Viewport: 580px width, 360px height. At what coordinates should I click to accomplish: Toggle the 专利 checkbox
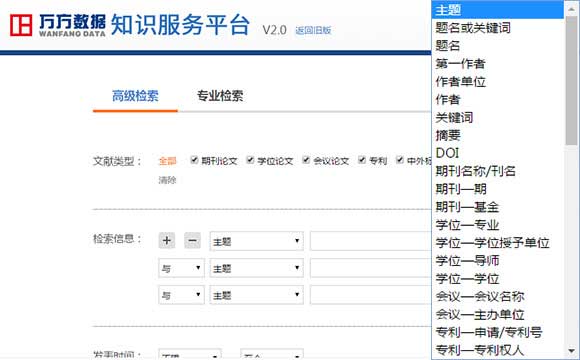click(x=362, y=160)
